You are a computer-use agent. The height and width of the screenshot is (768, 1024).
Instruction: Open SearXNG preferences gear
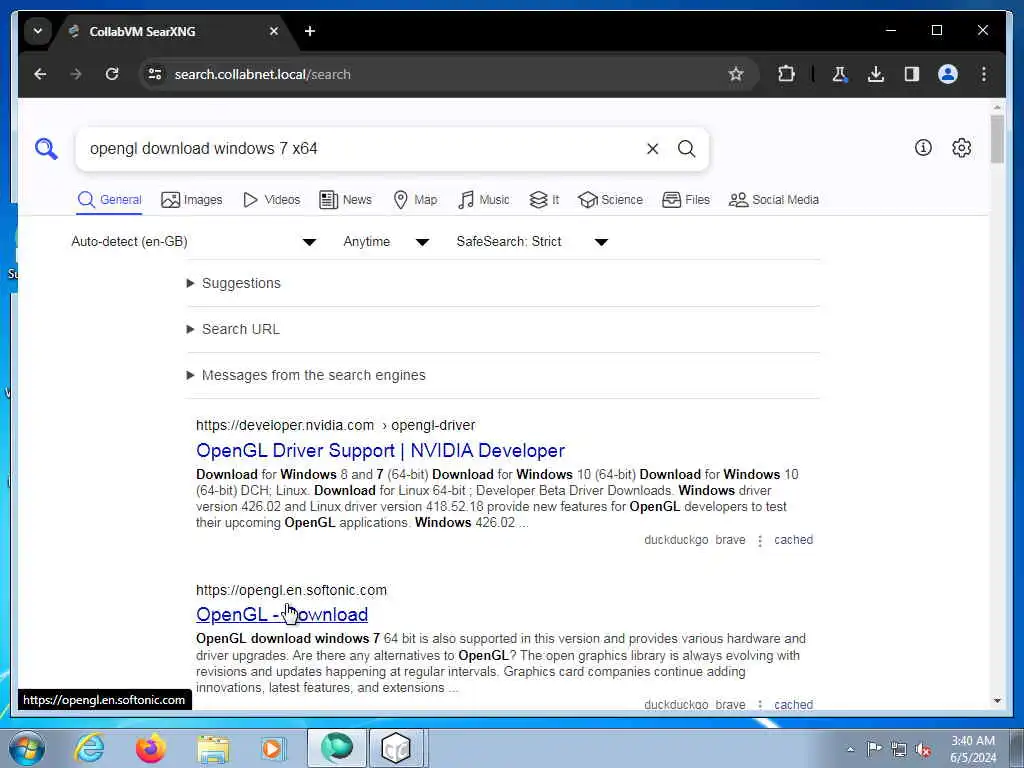961,148
